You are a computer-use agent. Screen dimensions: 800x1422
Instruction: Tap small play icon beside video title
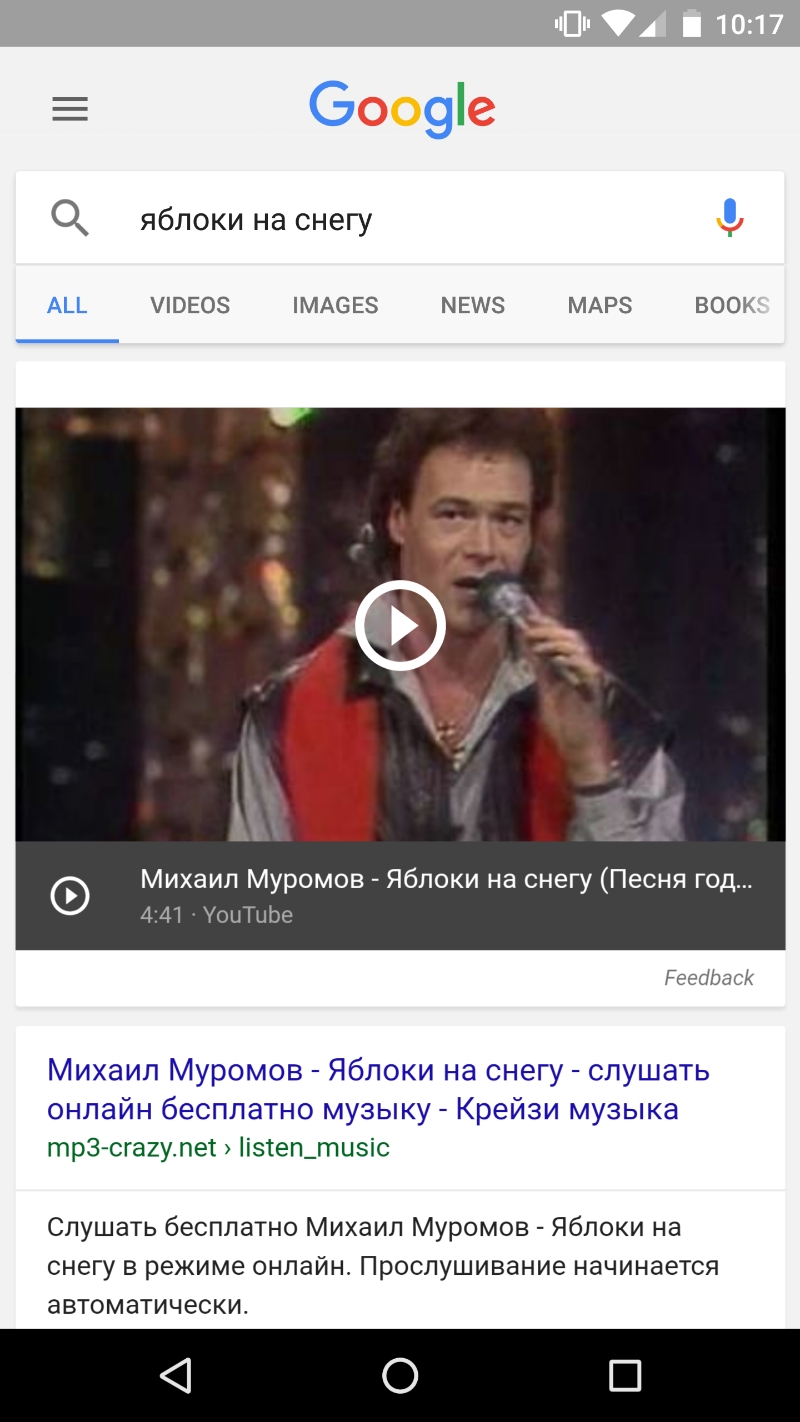[x=70, y=895]
